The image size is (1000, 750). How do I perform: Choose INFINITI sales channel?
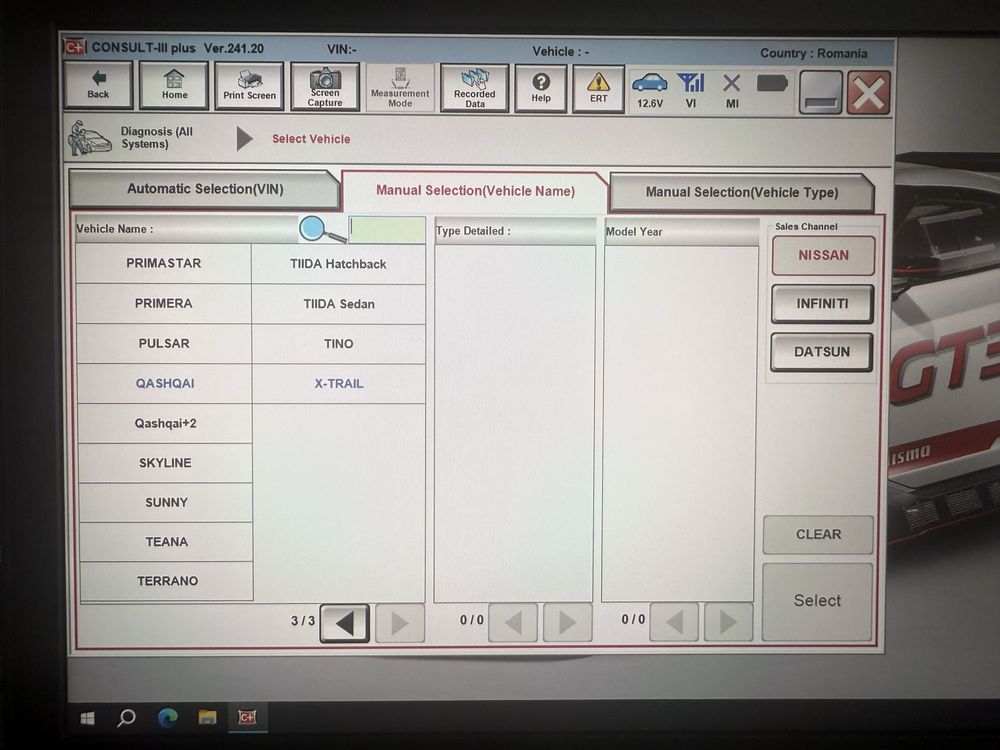[822, 304]
